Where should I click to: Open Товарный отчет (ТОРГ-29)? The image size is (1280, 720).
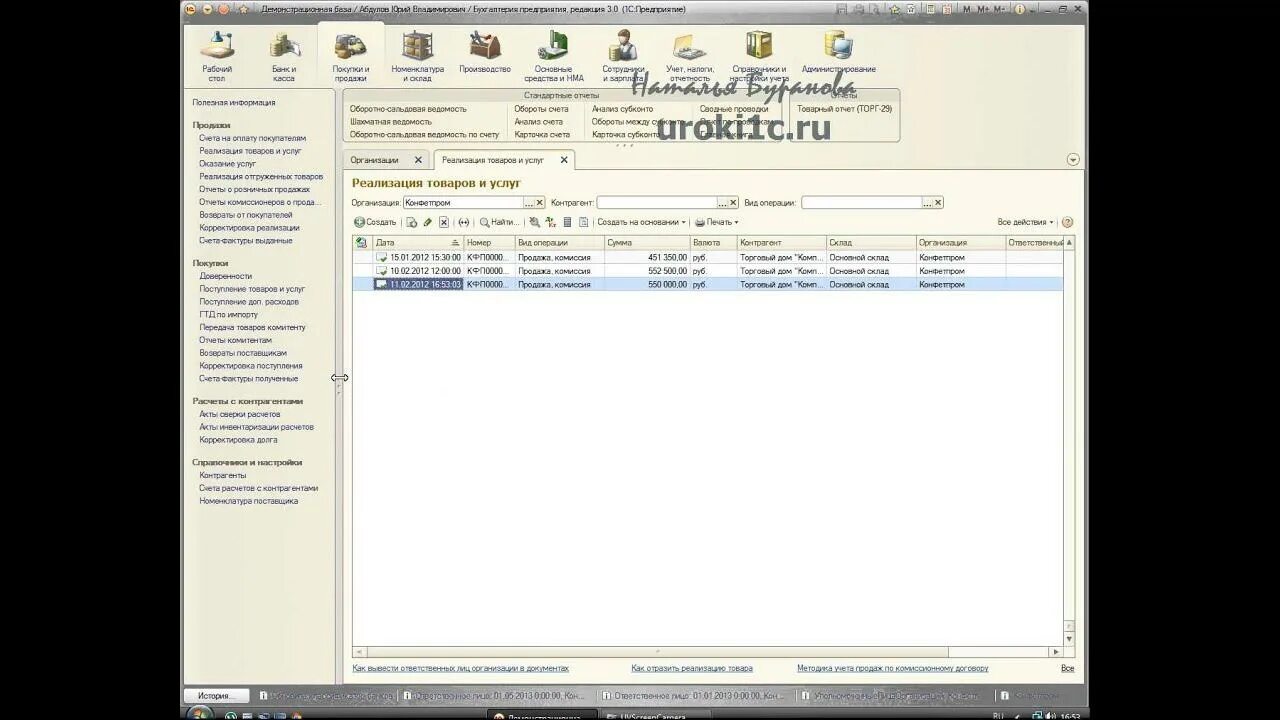pyautogui.click(x=845, y=109)
